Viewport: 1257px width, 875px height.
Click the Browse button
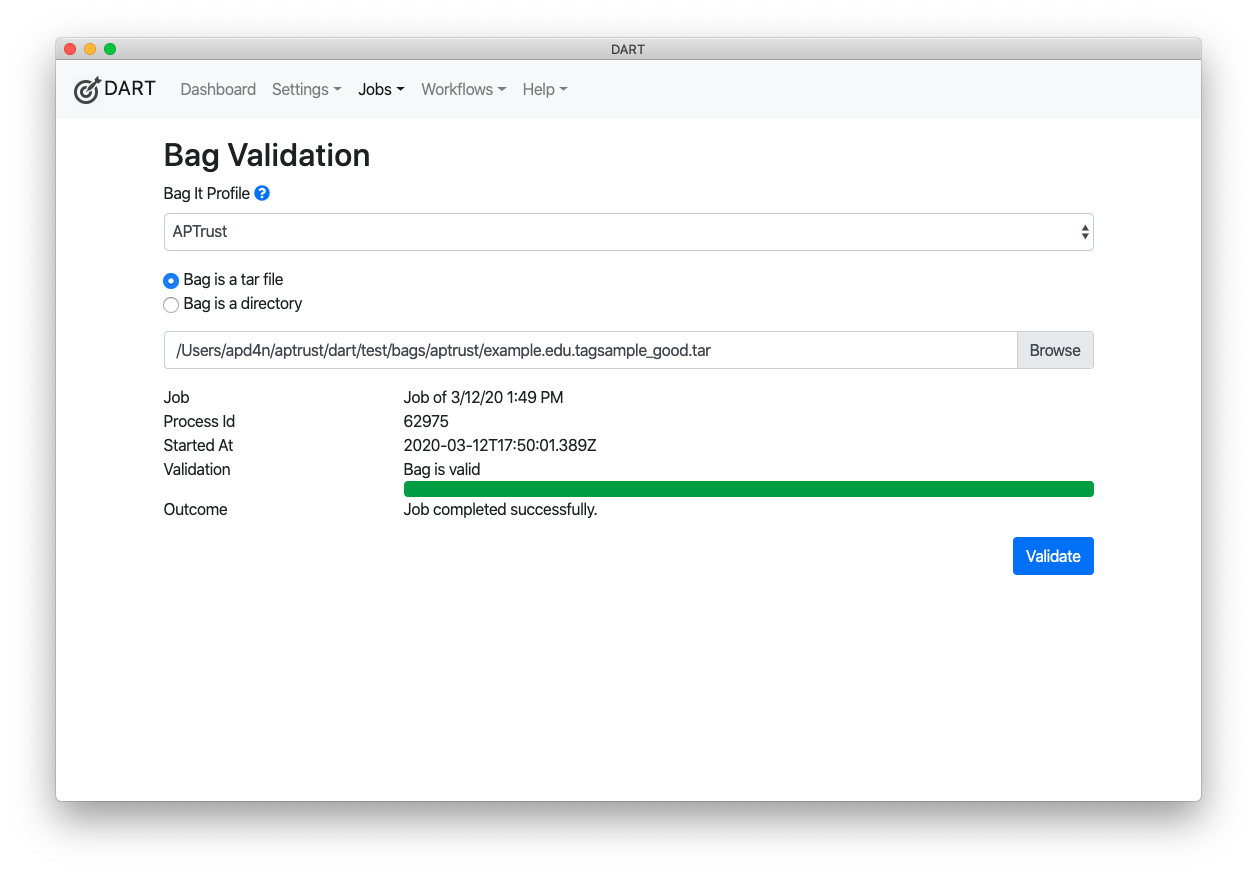(x=1054, y=350)
